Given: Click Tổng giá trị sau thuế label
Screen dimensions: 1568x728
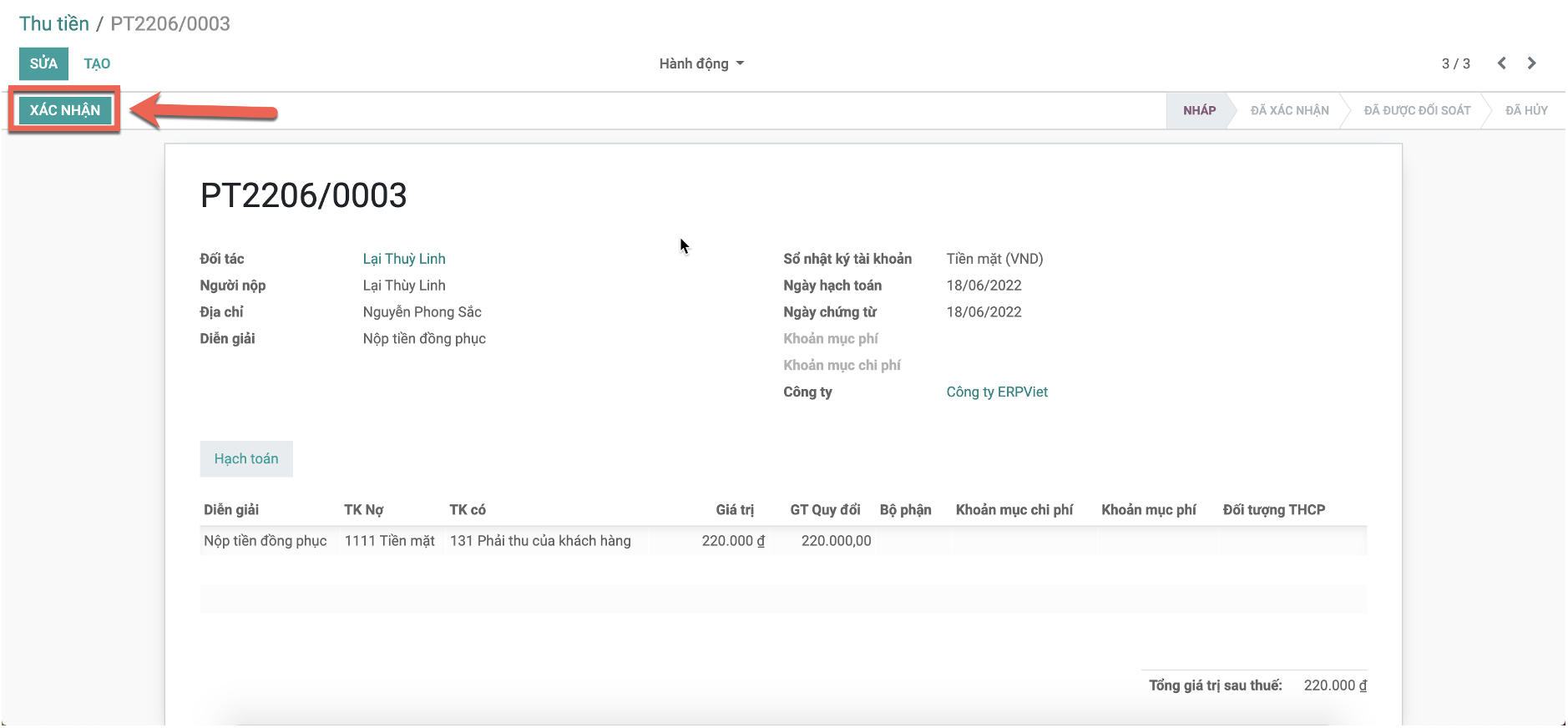Looking at the screenshot, I should tap(1215, 685).
